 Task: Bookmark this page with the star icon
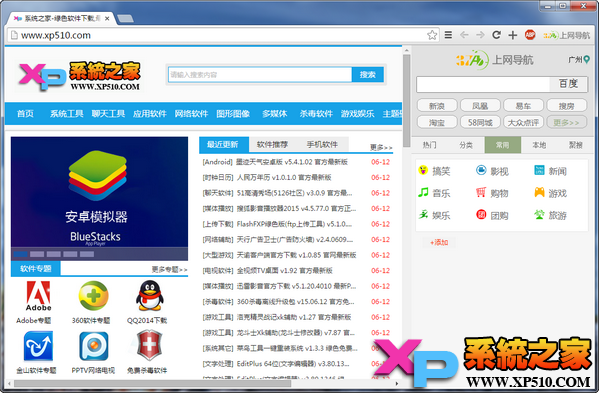point(432,35)
